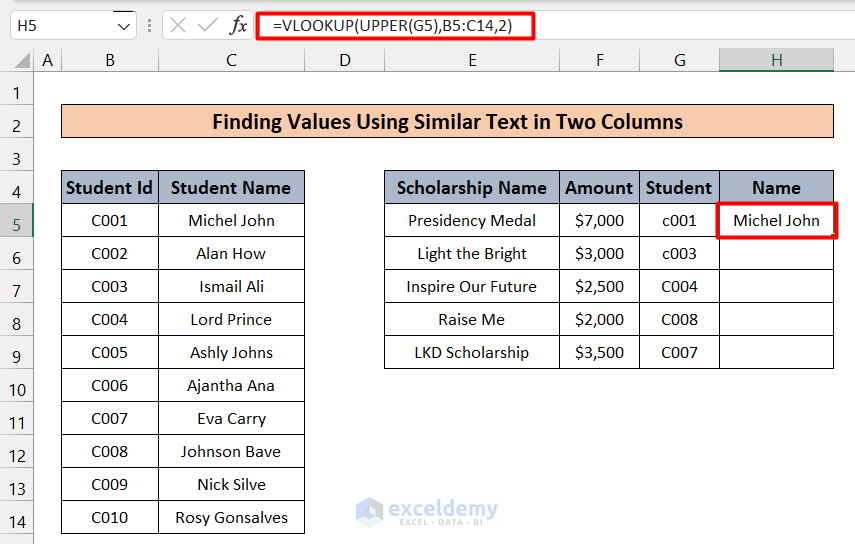Click the 'Ismail Ali' cell
855x544 pixels.
231,286
